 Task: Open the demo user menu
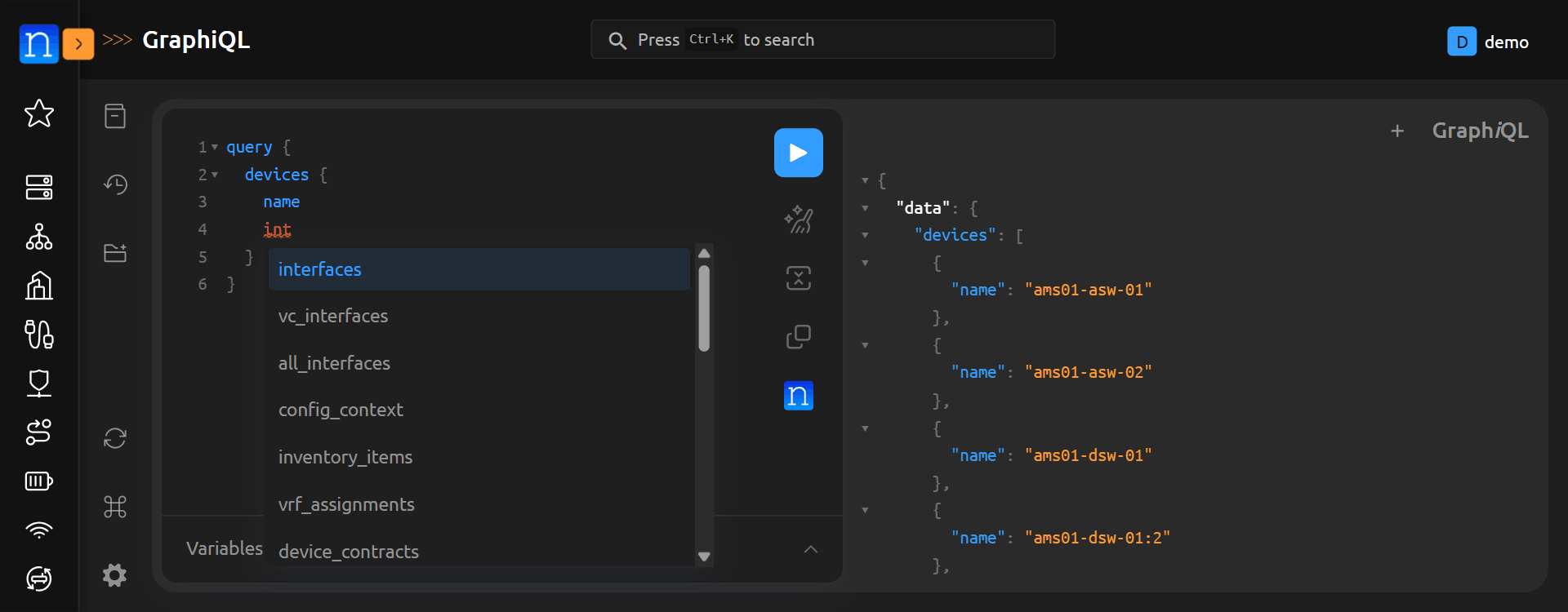(x=1488, y=42)
